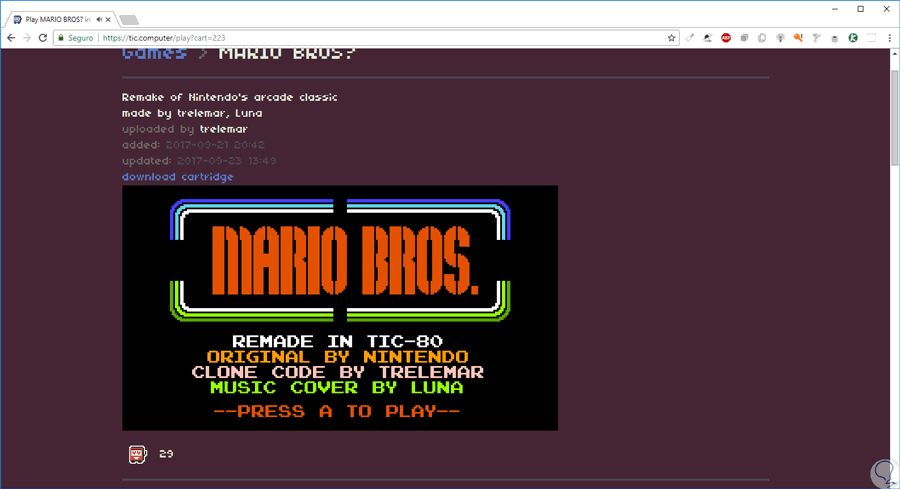Open a new tab with the blank tab button
Viewport: 900px width, 489px height.
pyautogui.click(x=129, y=21)
